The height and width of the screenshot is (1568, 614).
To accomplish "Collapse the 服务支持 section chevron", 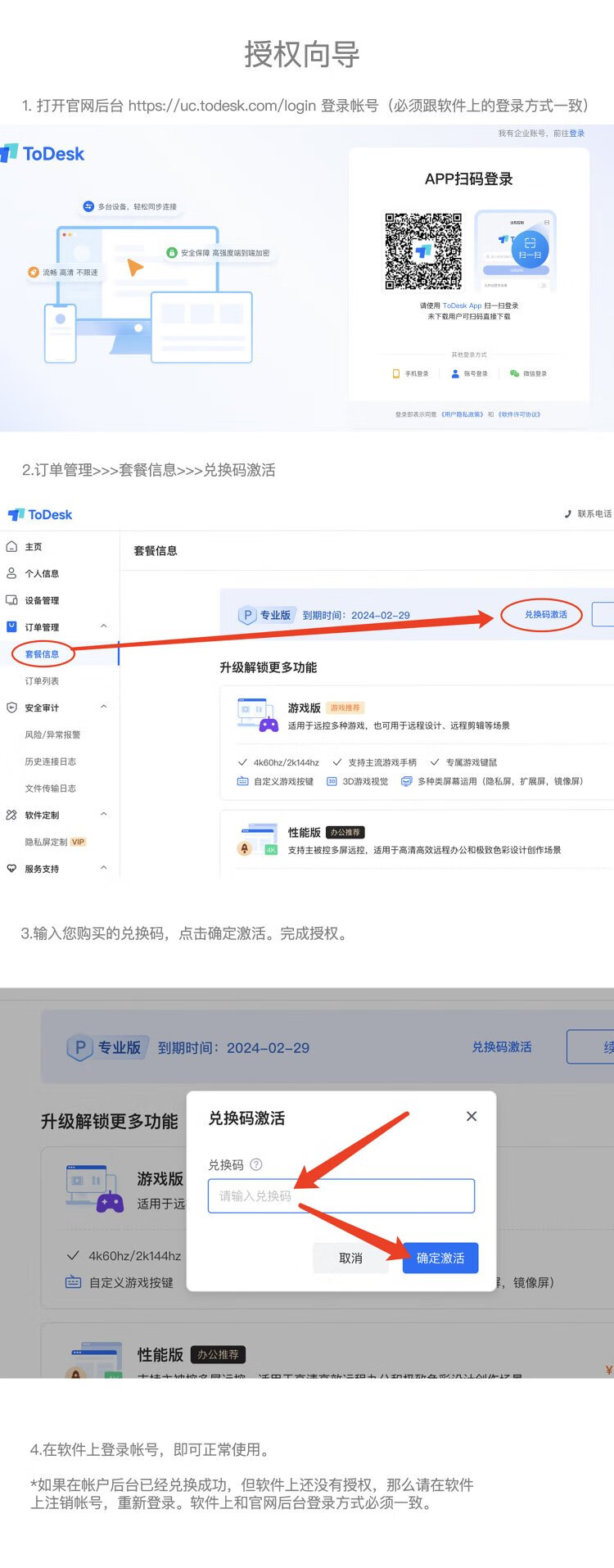I will click(104, 868).
